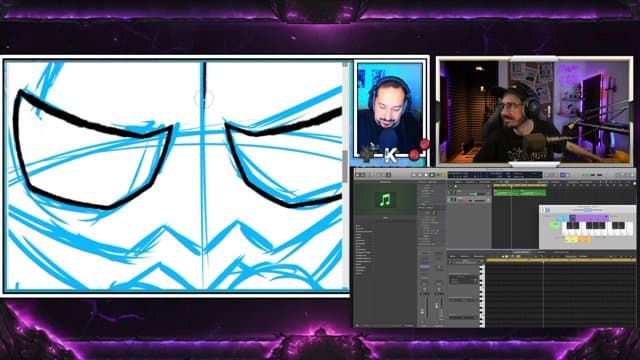640x360 pixels.
Task: Toggle the purple Count-in button in the control bar
Action: click(x=562, y=175)
